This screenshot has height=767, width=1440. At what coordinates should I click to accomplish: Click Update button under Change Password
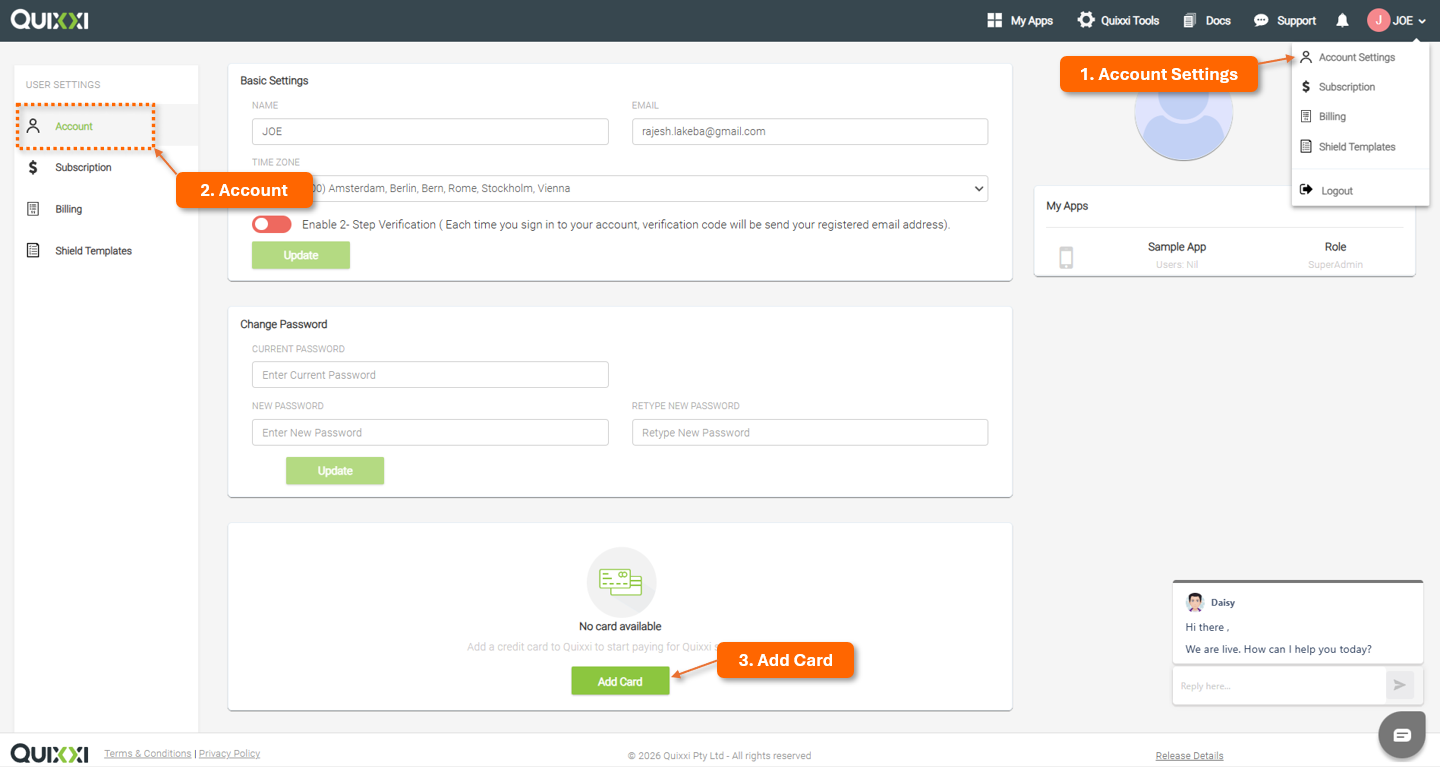click(335, 471)
